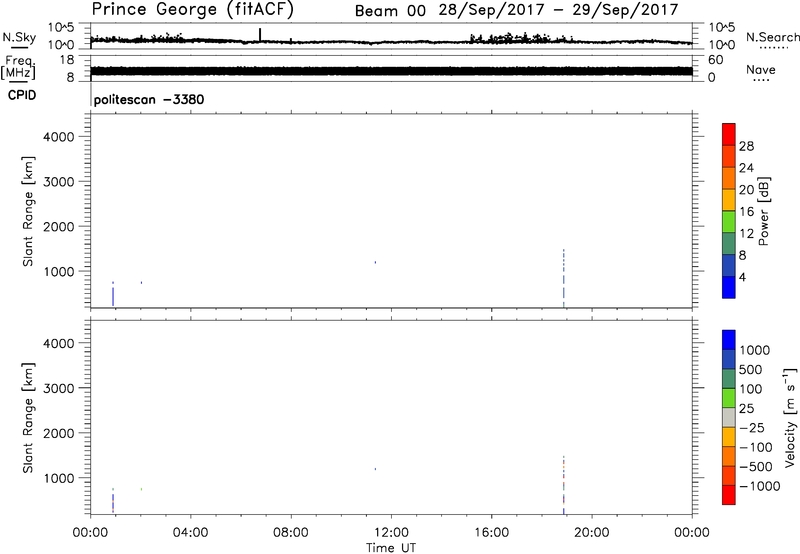Click the gray -25 to 25 velocity swatch
Image resolution: width=800 pixels, height=554 pixels.
click(x=729, y=417)
